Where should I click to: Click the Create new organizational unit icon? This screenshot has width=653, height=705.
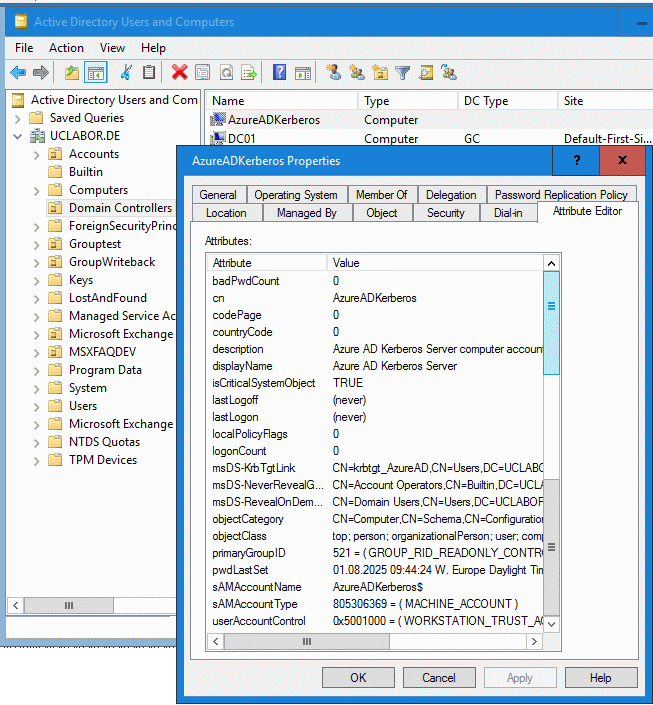(380, 72)
